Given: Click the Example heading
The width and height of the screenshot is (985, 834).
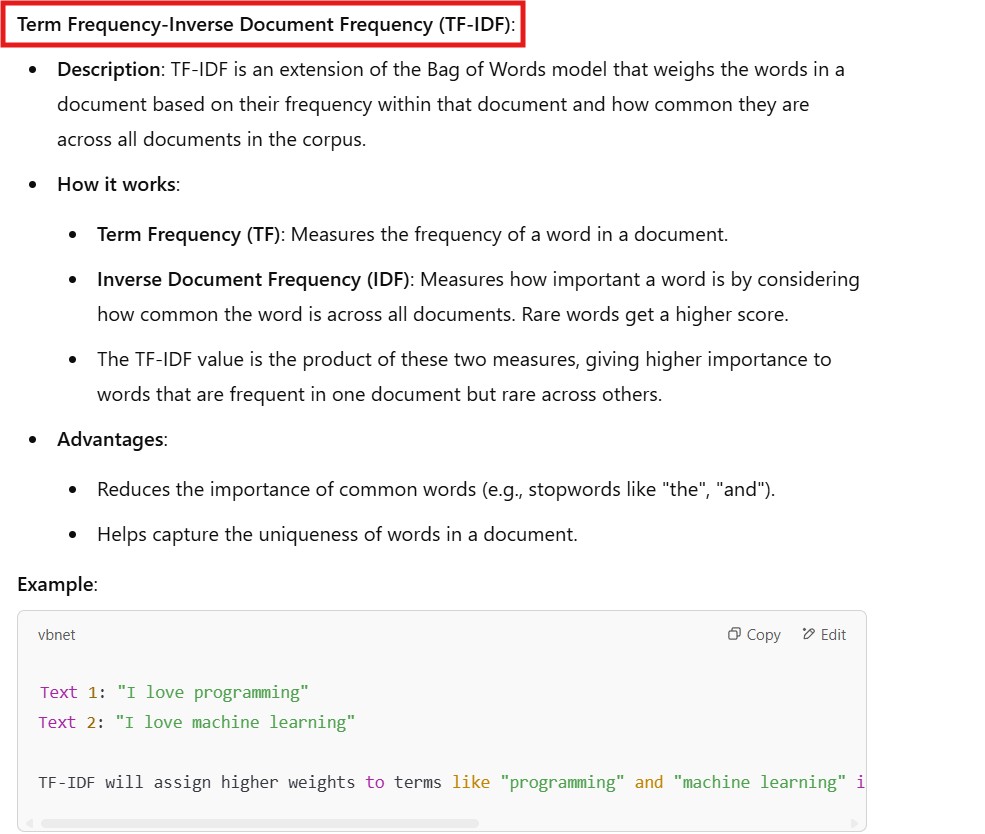Looking at the screenshot, I should click(56, 585).
